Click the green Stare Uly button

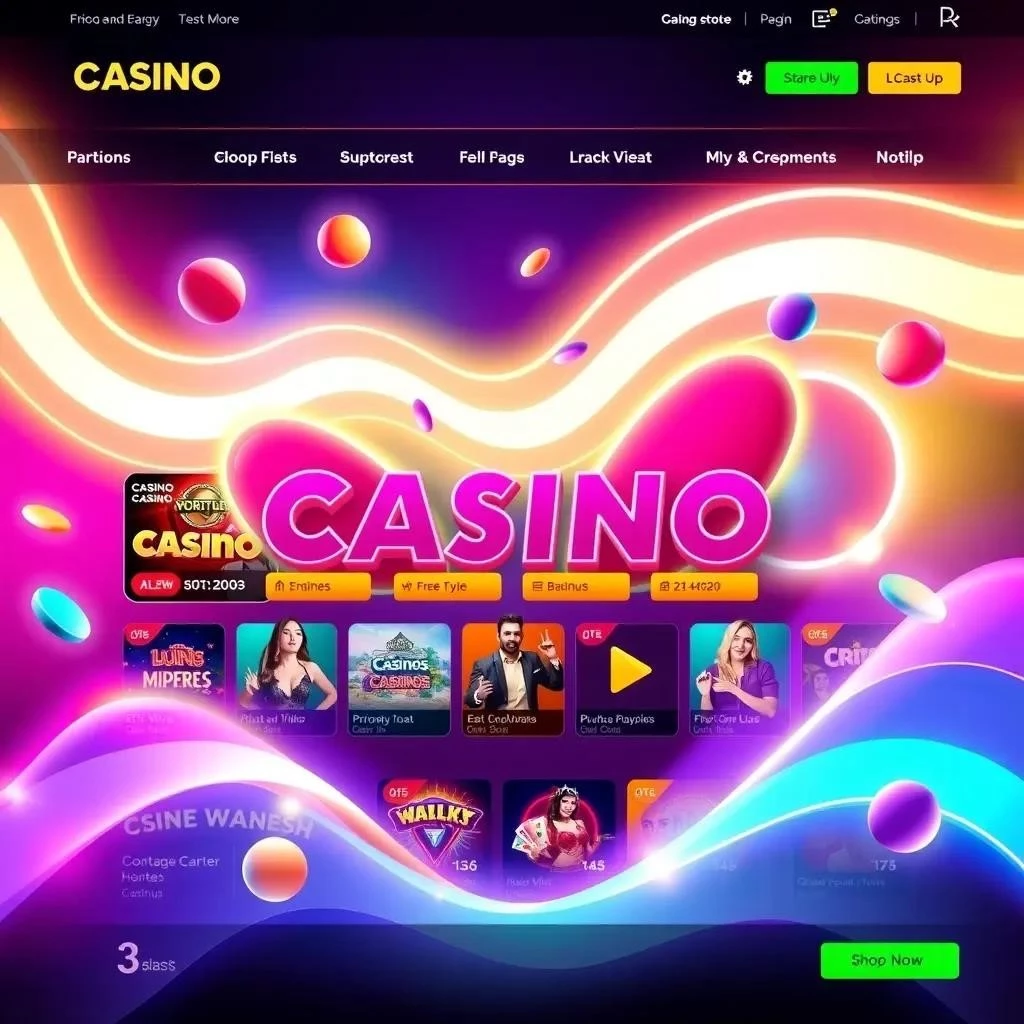pos(811,78)
